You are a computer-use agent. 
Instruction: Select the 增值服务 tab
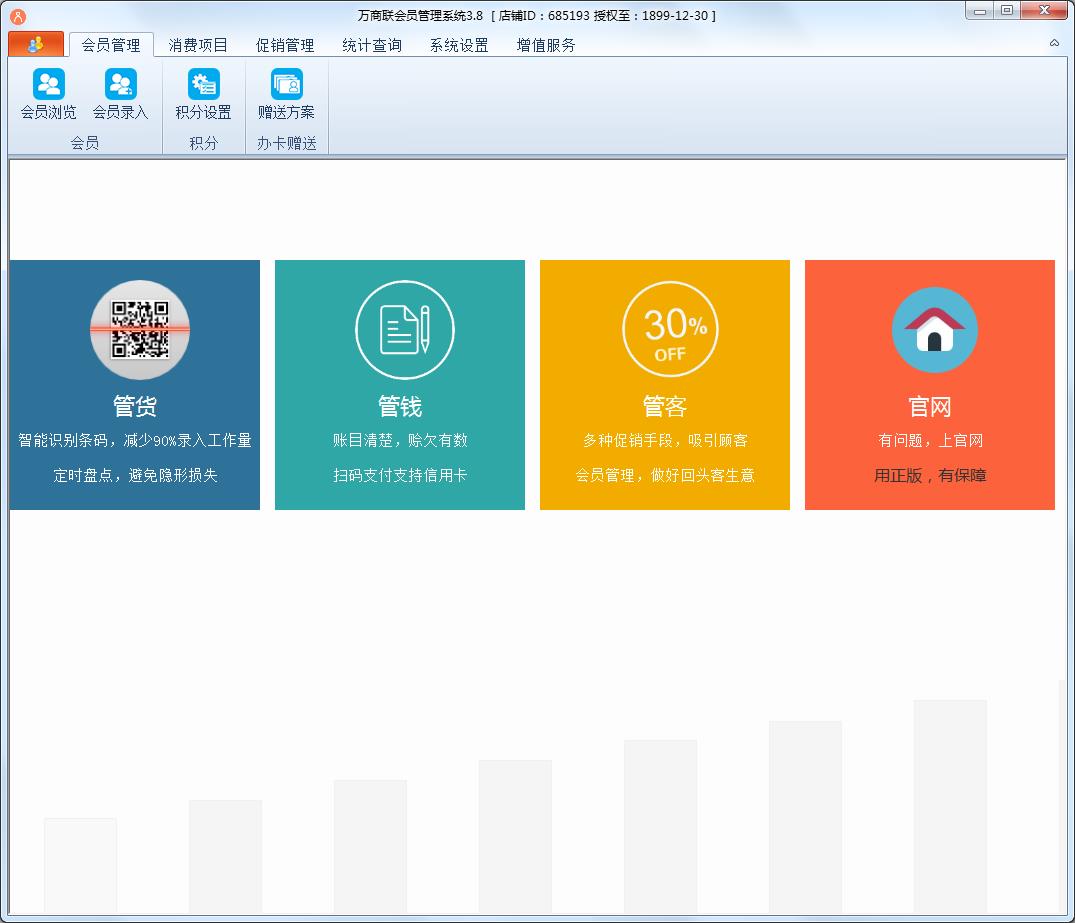click(x=546, y=45)
